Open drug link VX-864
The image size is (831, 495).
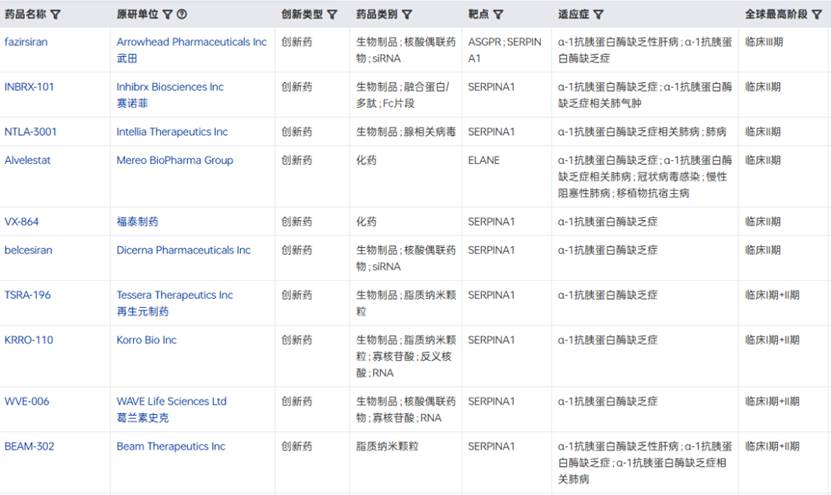pyautogui.click(x=22, y=222)
